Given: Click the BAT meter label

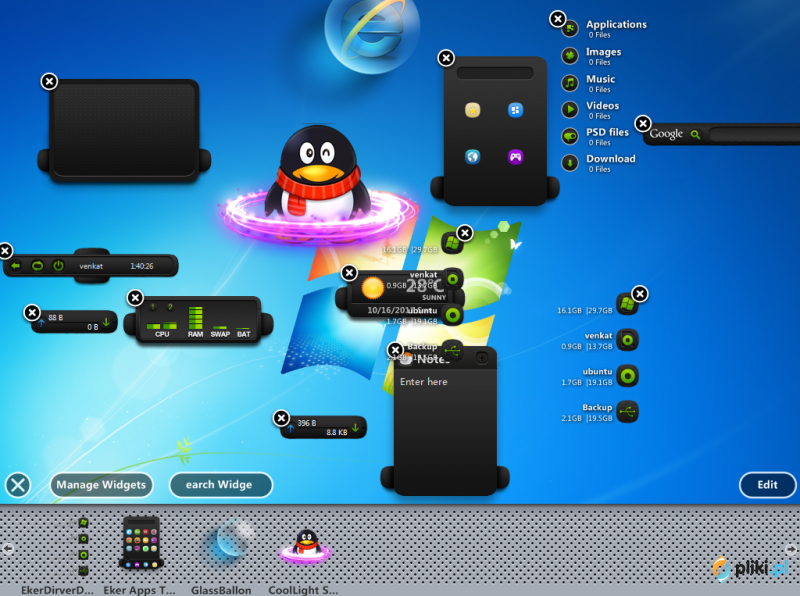Looking at the screenshot, I should (x=244, y=334).
